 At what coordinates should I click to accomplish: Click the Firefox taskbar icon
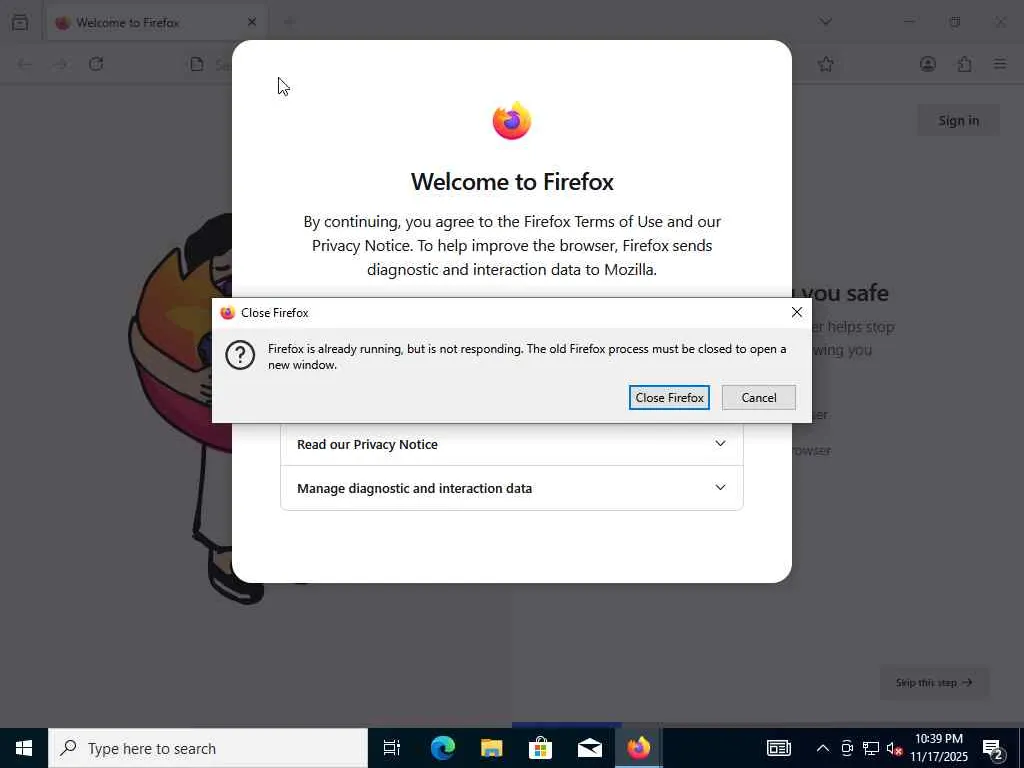(x=638, y=748)
